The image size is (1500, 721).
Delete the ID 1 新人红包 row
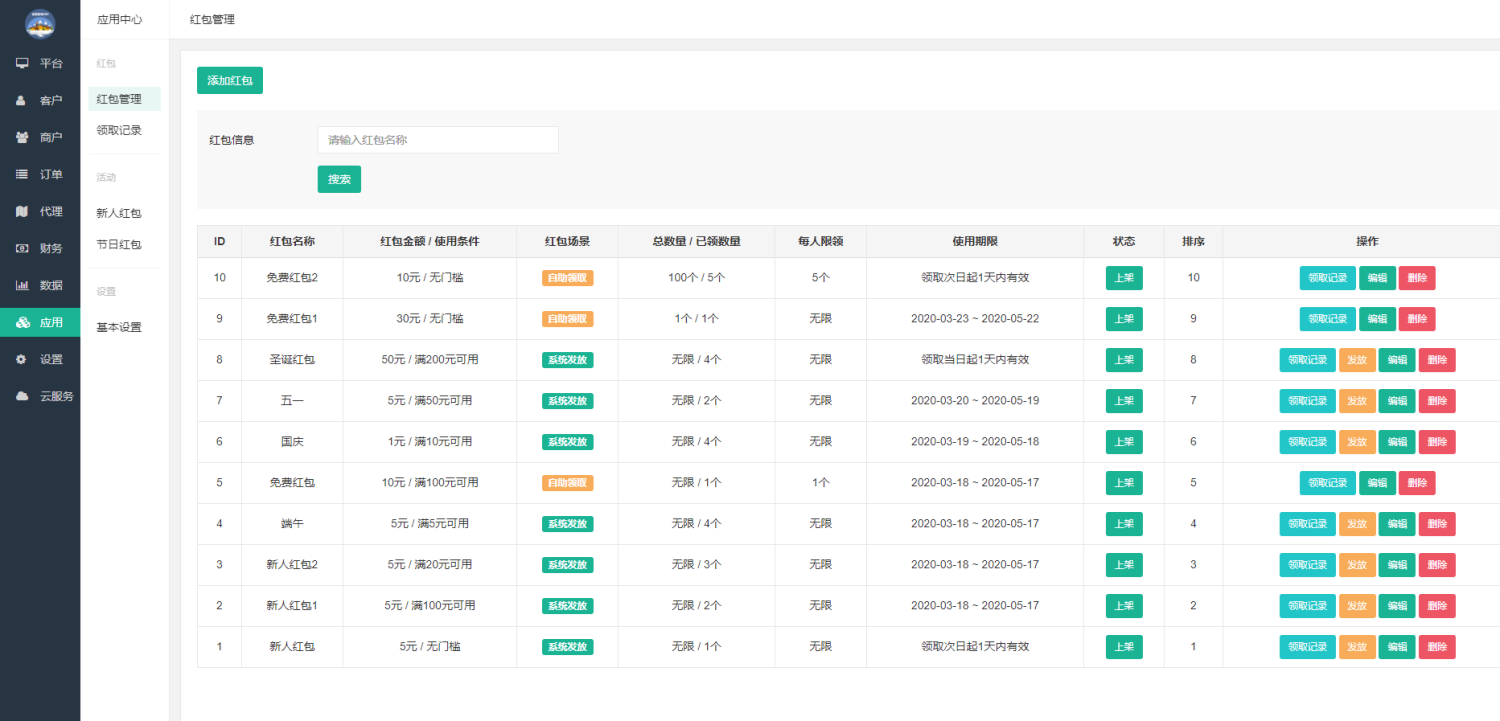(1437, 647)
